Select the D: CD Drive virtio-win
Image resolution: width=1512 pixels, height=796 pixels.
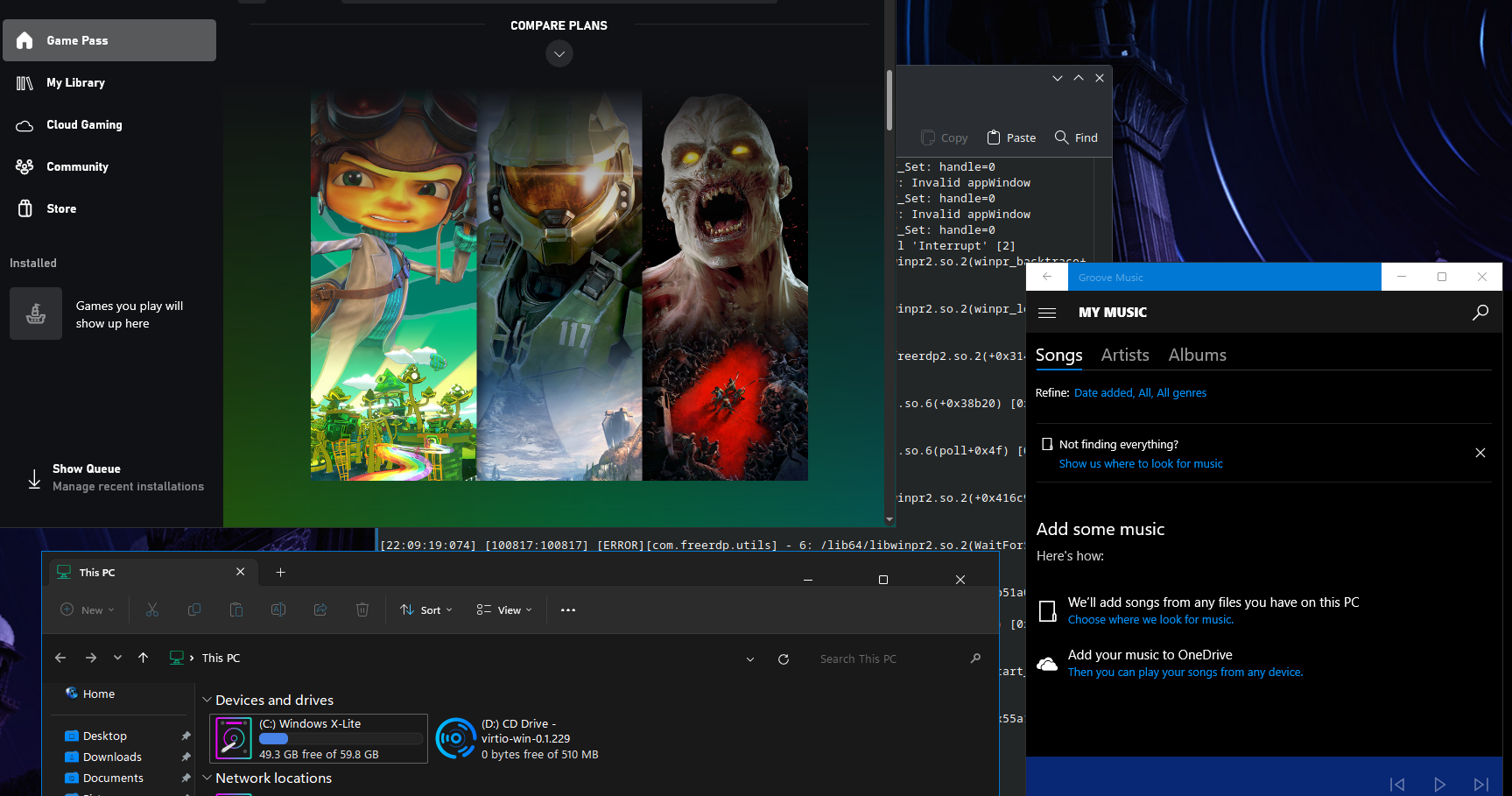click(x=518, y=739)
